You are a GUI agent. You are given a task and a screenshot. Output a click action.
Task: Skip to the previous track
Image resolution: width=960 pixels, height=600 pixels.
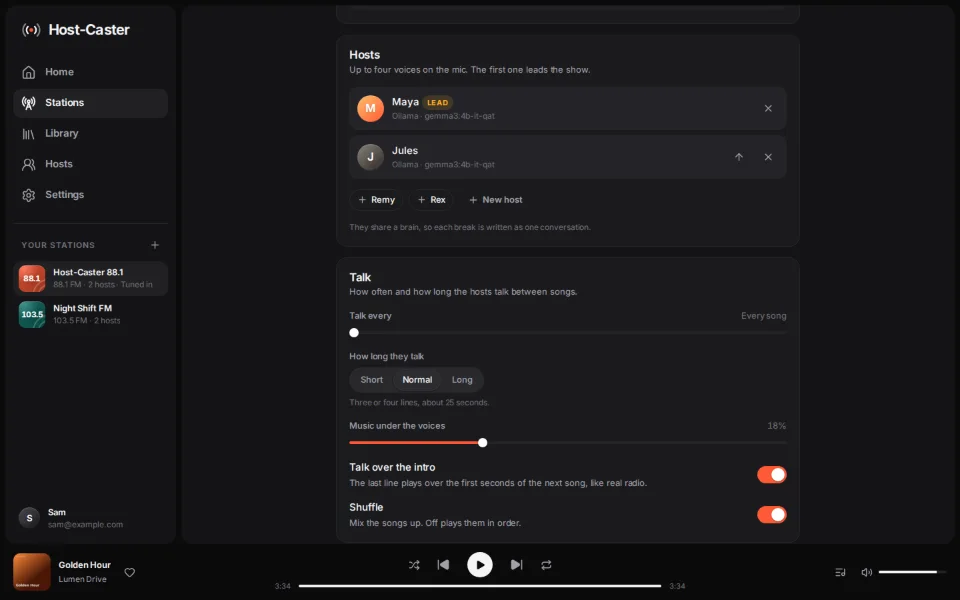443,565
